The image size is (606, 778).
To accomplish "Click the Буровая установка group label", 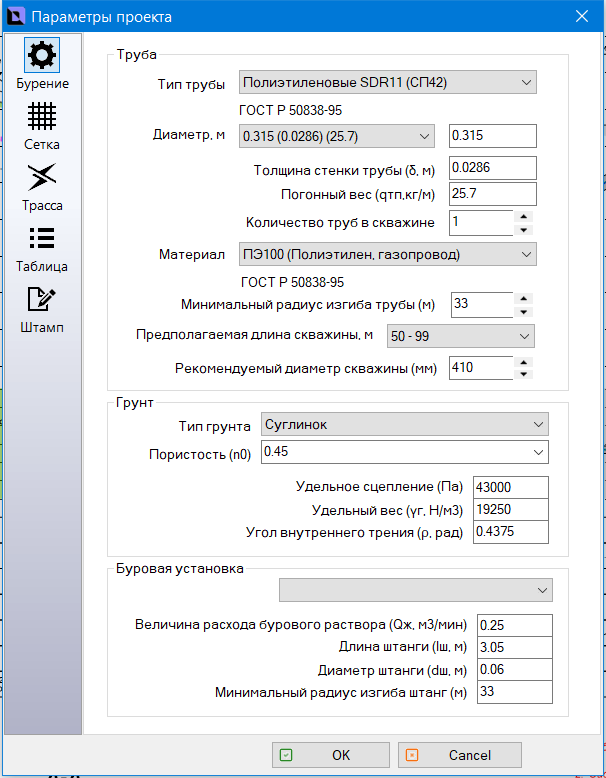I will tap(180, 568).
